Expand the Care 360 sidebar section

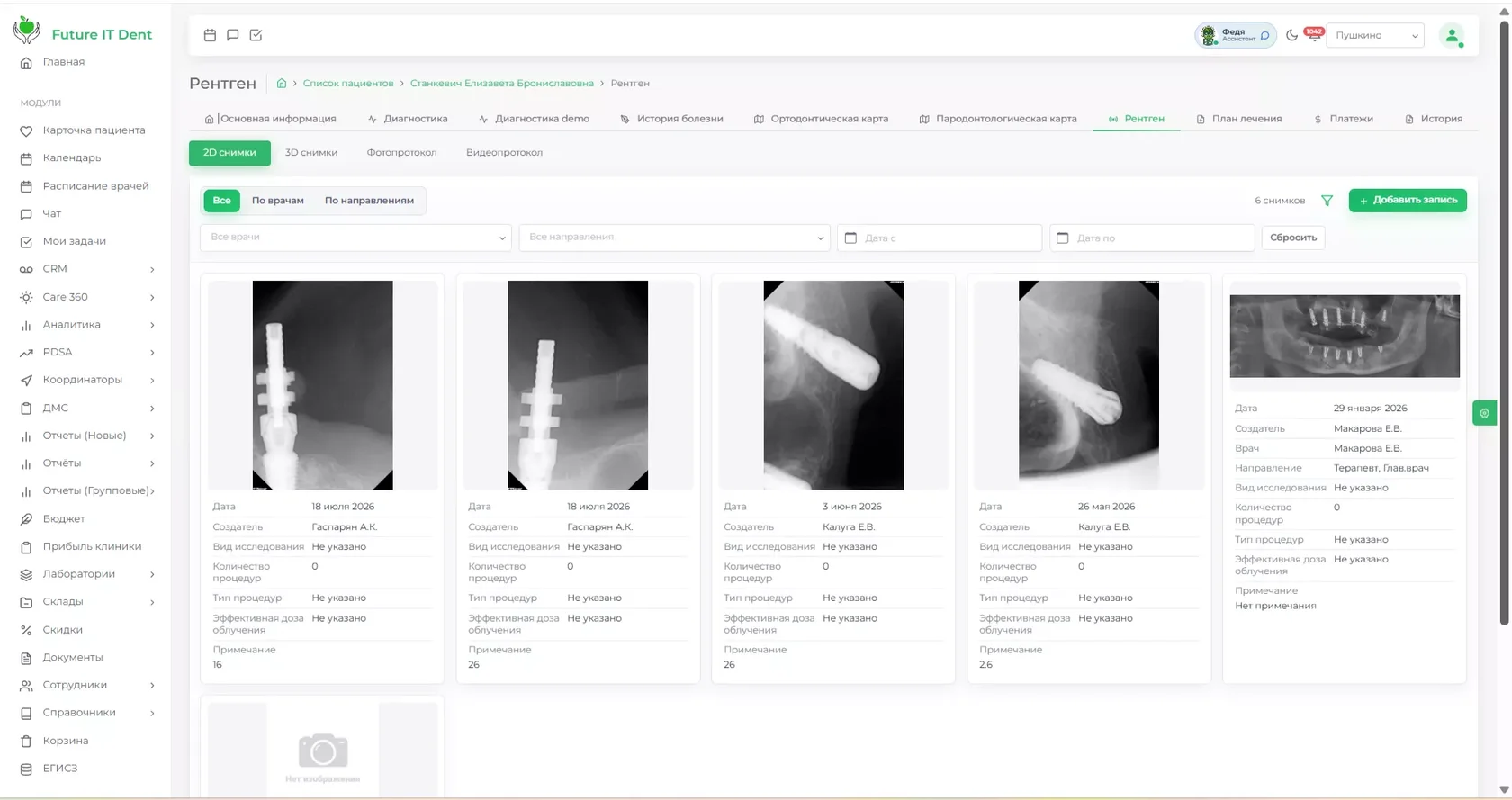tap(87, 297)
